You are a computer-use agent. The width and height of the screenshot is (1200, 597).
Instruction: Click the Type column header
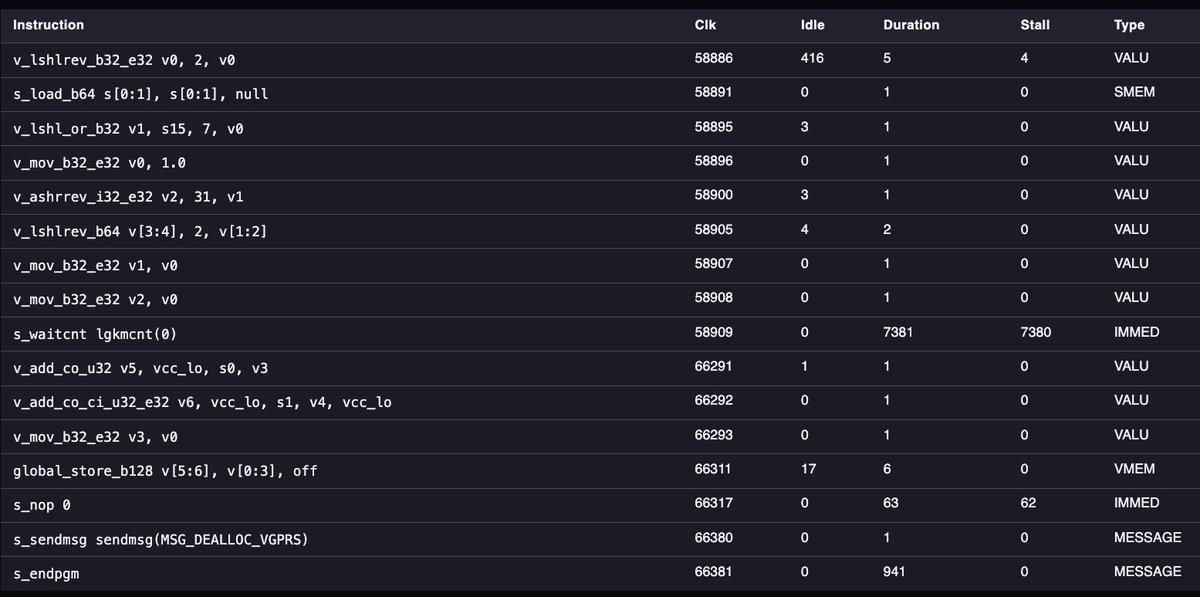pyautogui.click(x=1129, y=25)
